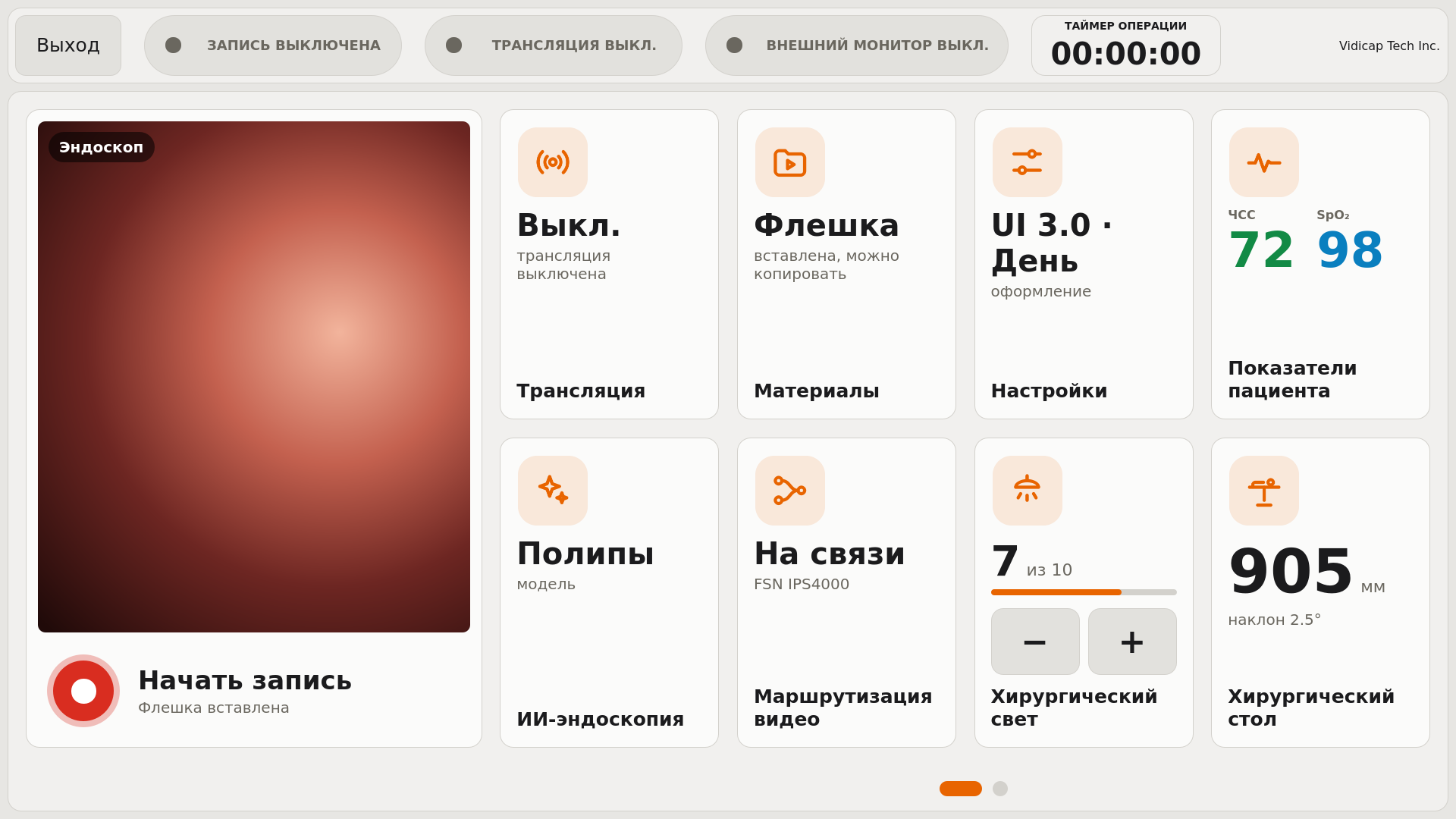Screen dimensions: 1456x819
Task: Click the SpO₂ value 98
Action: (1350, 250)
